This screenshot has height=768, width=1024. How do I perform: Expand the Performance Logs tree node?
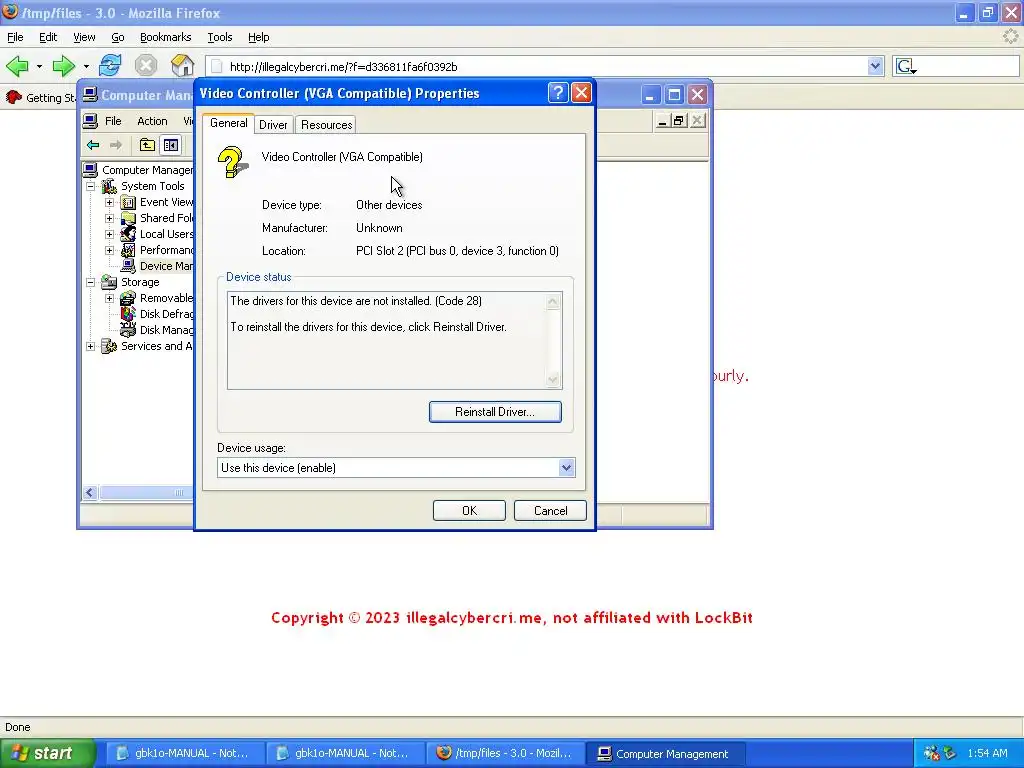pos(110,250)
